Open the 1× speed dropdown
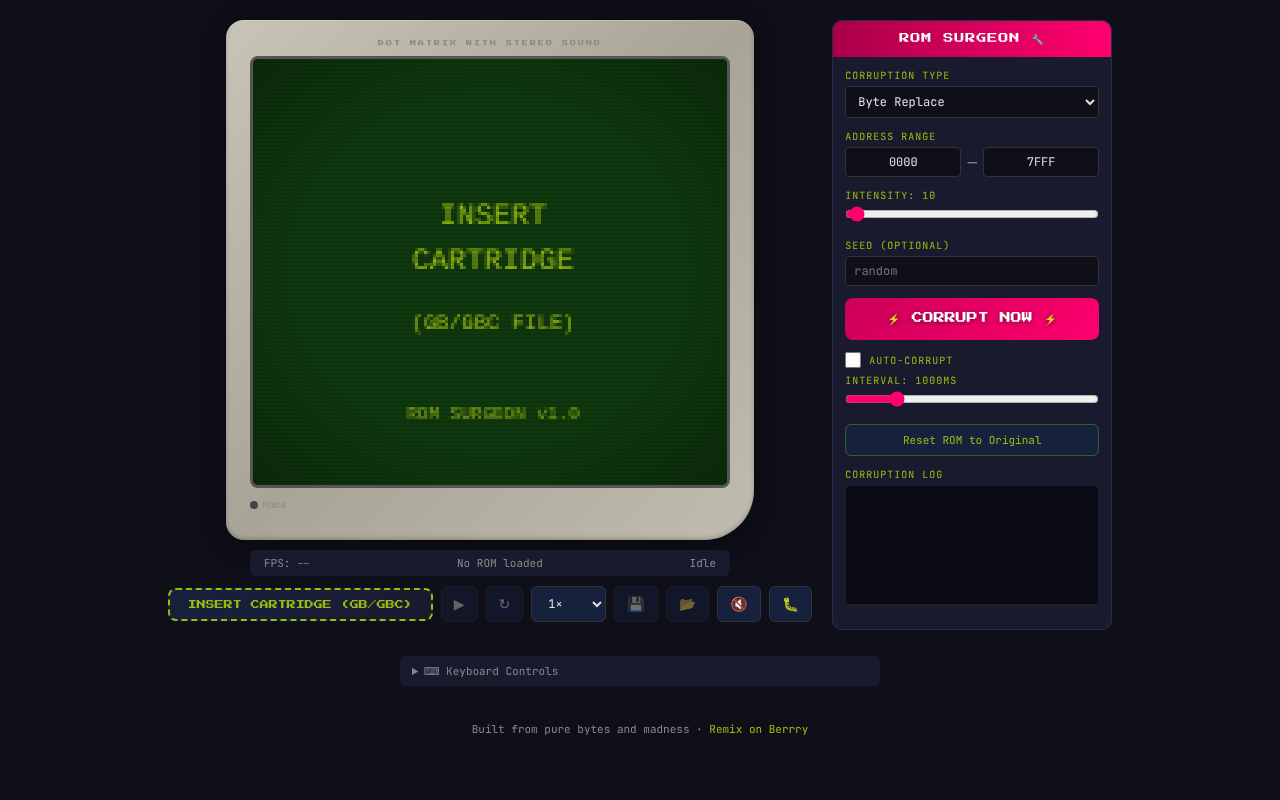This screenshot has height=800, width=1280. coord(568,604)
